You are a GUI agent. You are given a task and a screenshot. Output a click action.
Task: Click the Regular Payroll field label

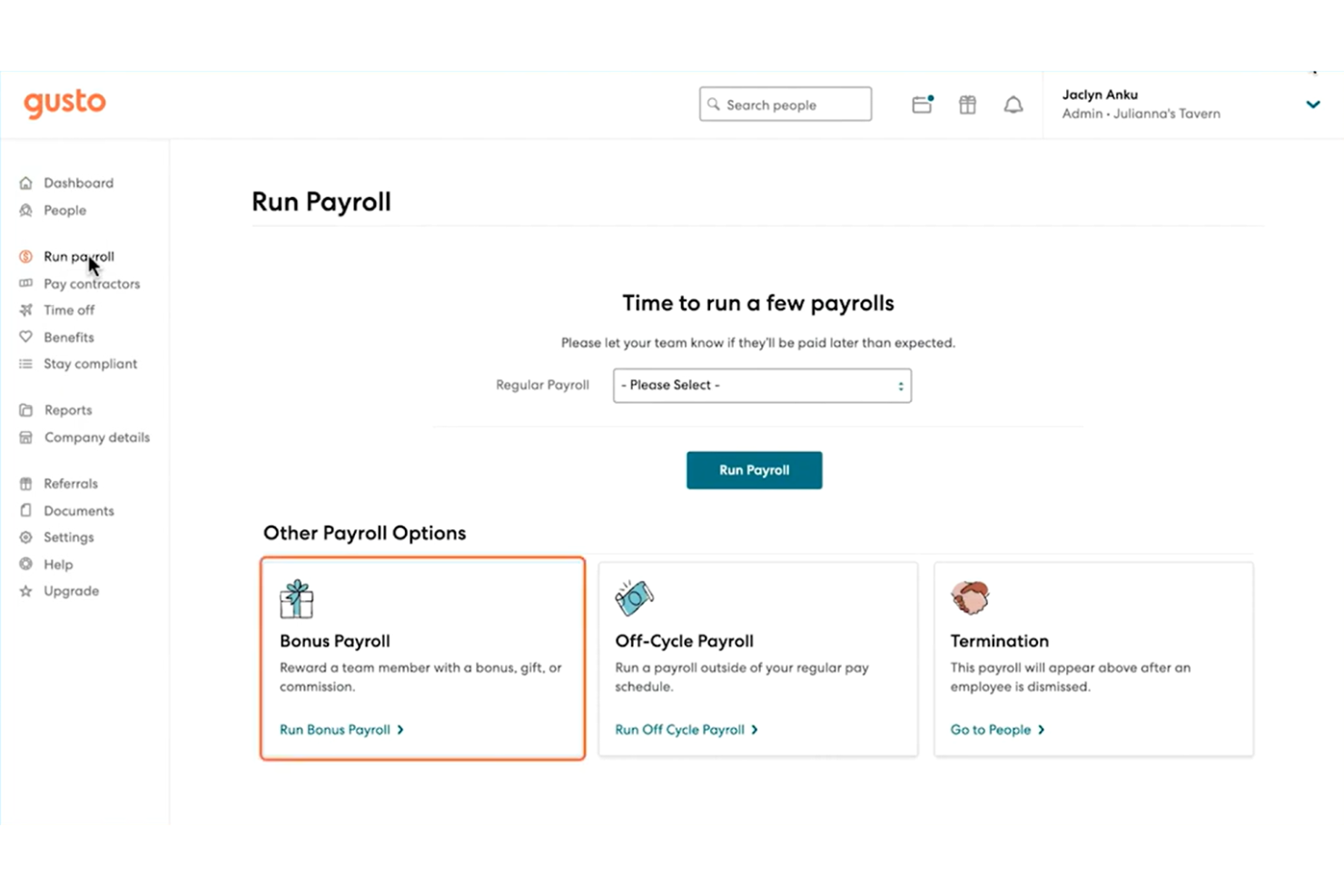click(x=542, y=386)
